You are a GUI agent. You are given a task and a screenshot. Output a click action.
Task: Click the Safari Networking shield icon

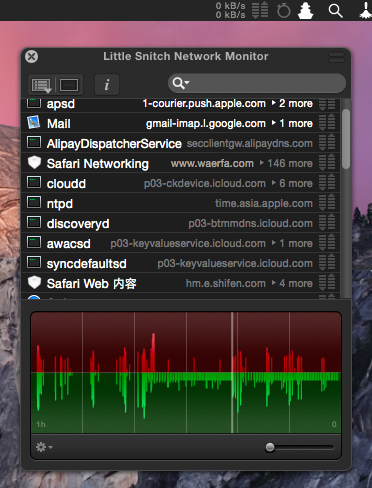coord(34,163)
